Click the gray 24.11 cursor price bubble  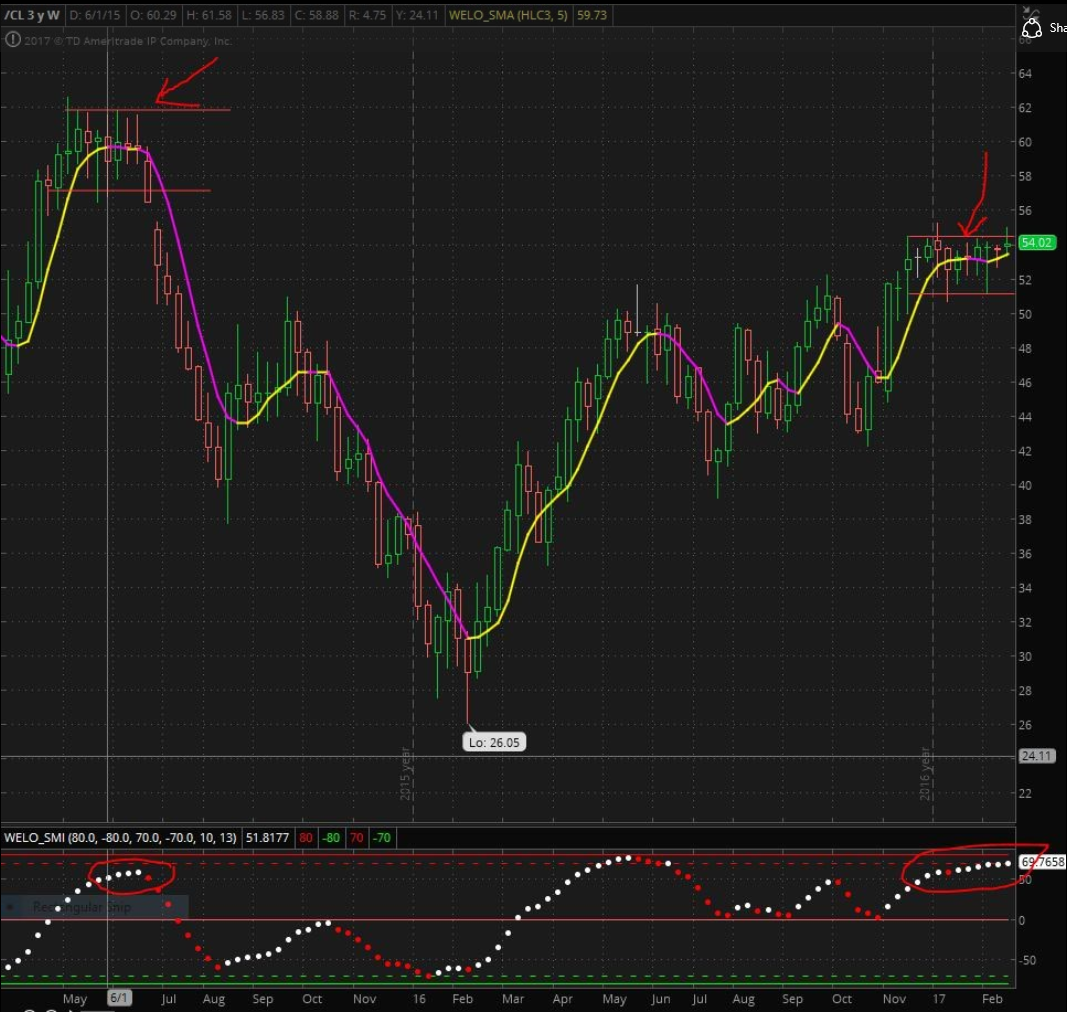[x=1036, y=755]
